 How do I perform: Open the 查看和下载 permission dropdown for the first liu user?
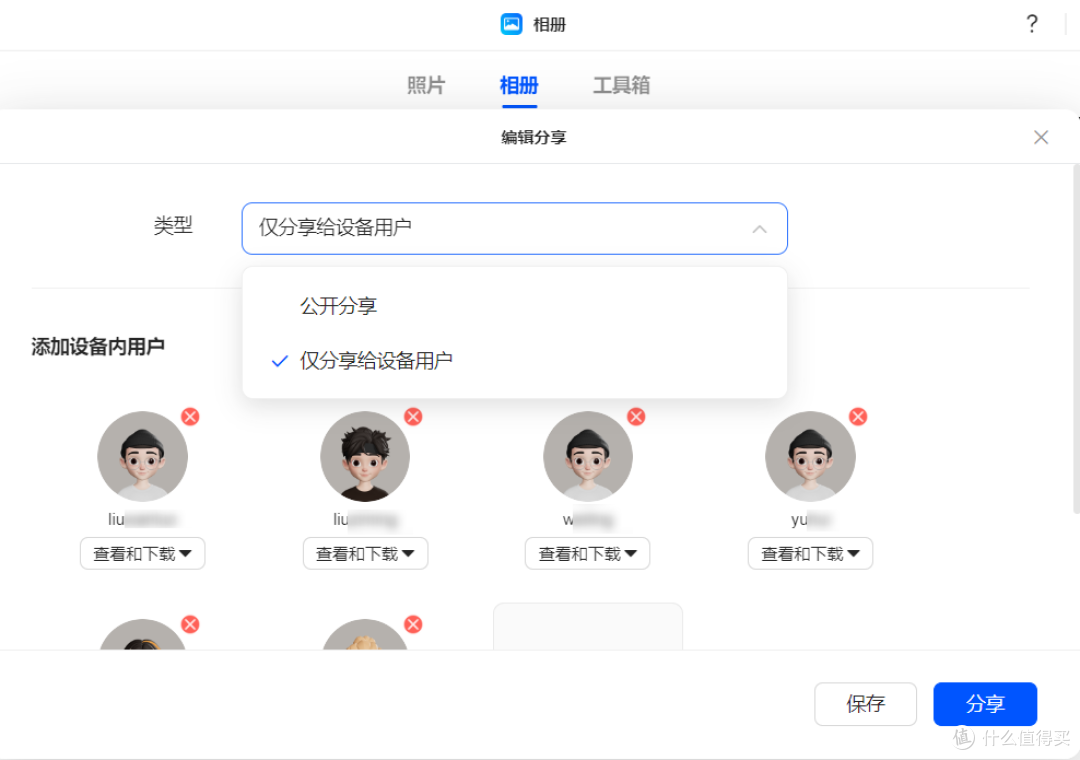pyautogui.click(x=143, y=554)
